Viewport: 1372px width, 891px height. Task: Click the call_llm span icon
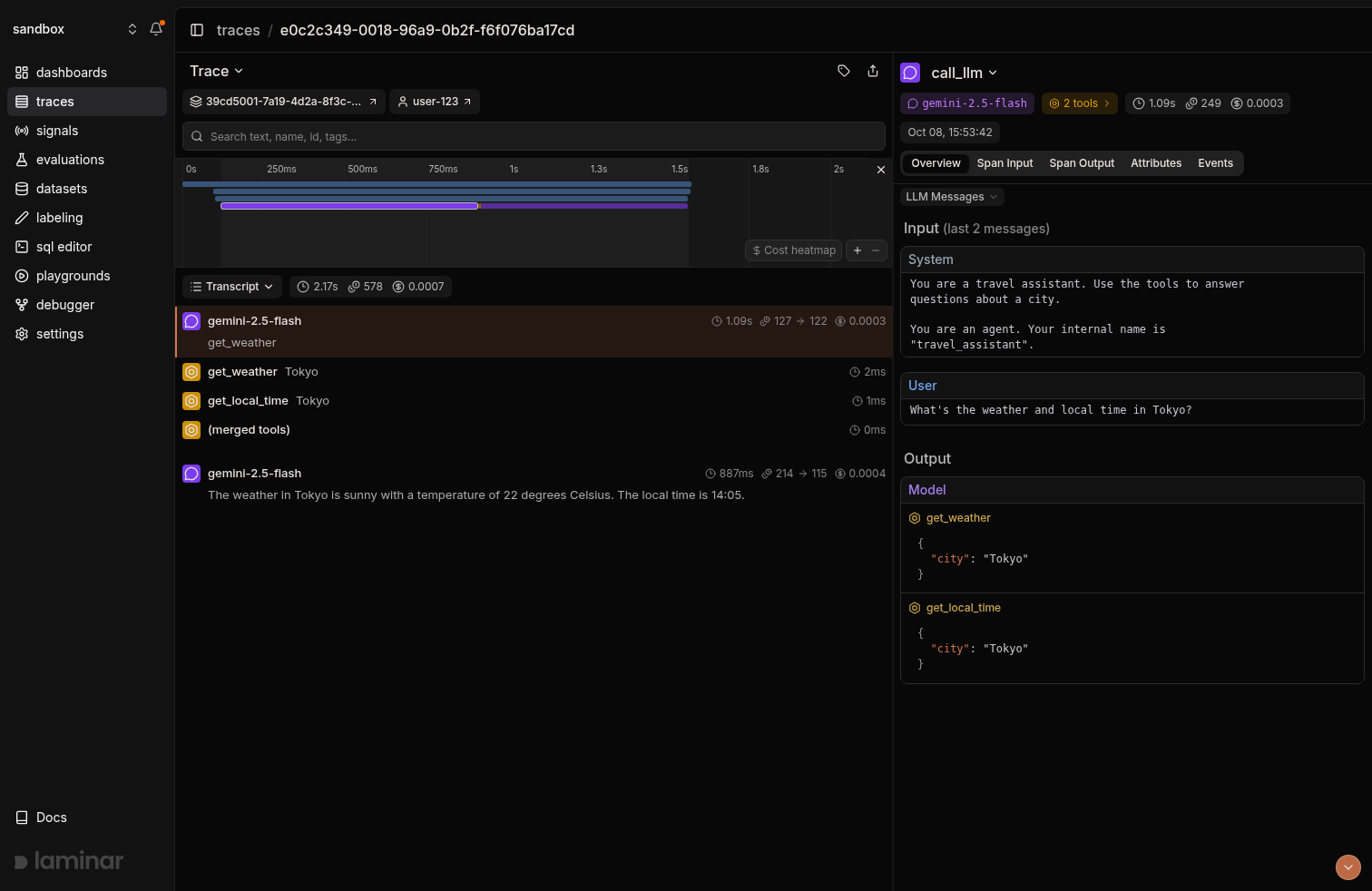910,73
